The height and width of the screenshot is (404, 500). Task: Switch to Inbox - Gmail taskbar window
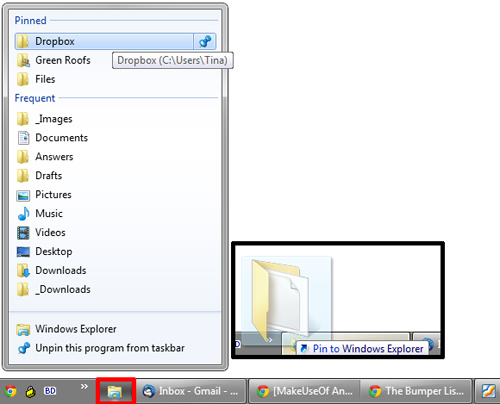[191, 391]
